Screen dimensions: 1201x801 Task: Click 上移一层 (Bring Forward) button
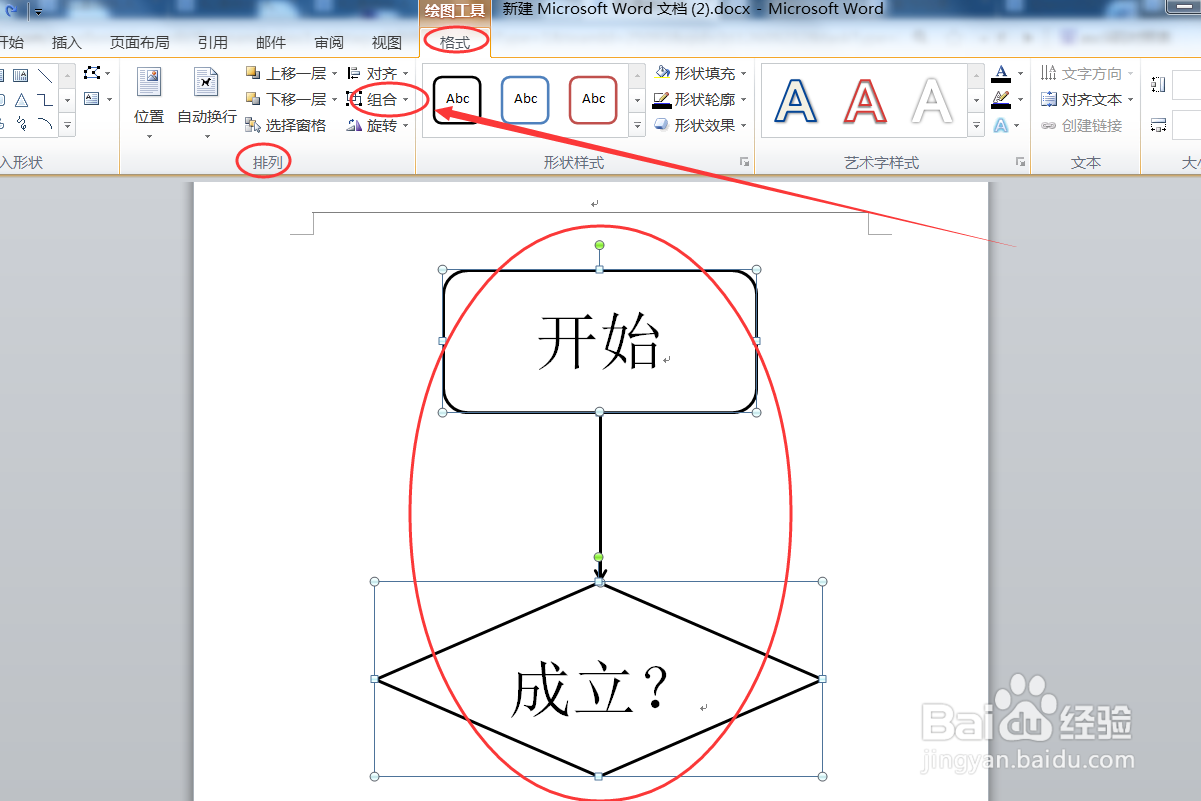(x=285, y=73)
